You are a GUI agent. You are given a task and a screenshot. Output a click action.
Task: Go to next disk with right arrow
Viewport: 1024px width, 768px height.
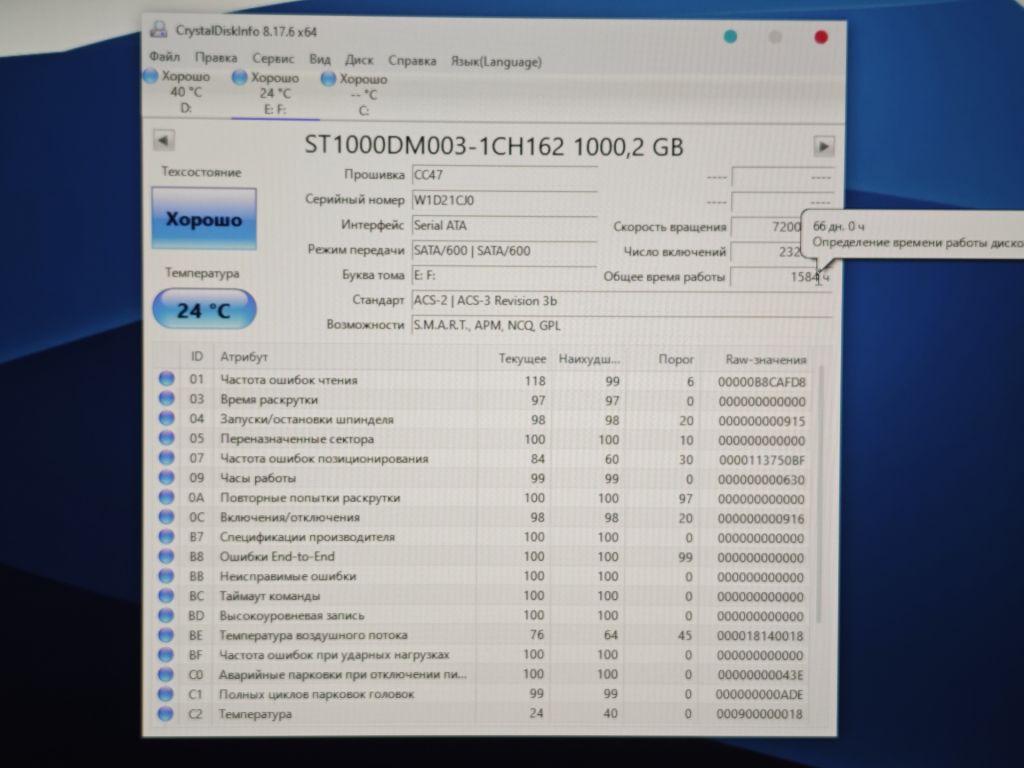click(x=824, y=146)
